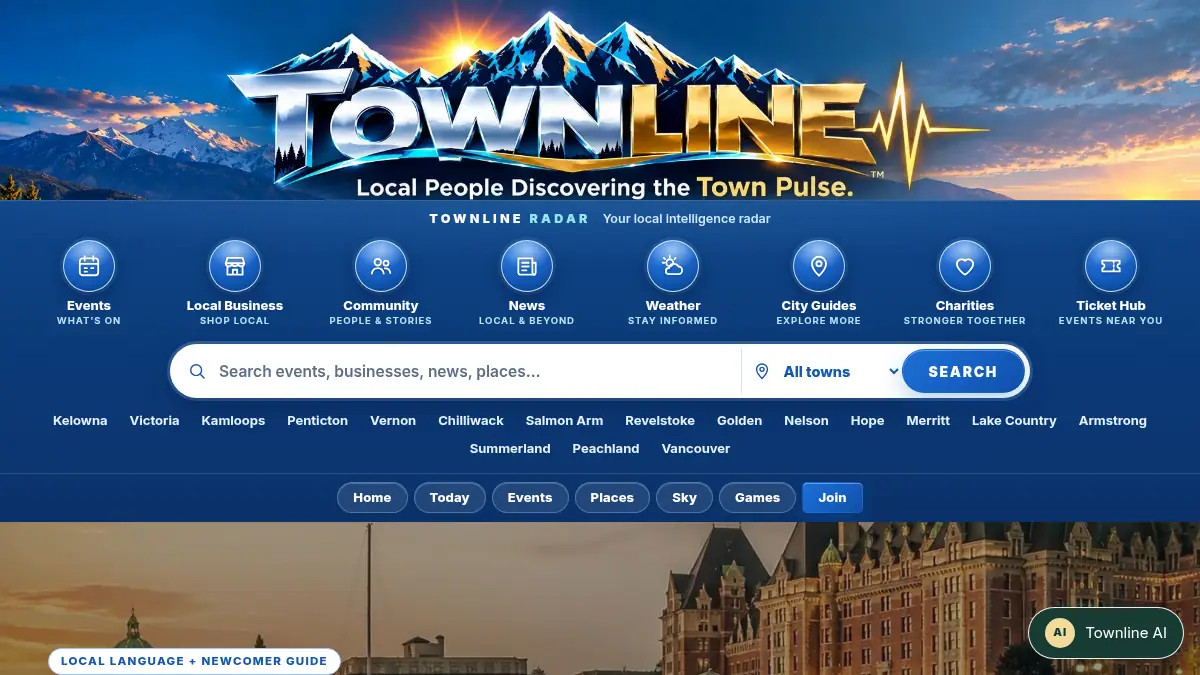Select the Today nav pill
The width and height of the screenshot is (1200, 675).
point(449,497)
